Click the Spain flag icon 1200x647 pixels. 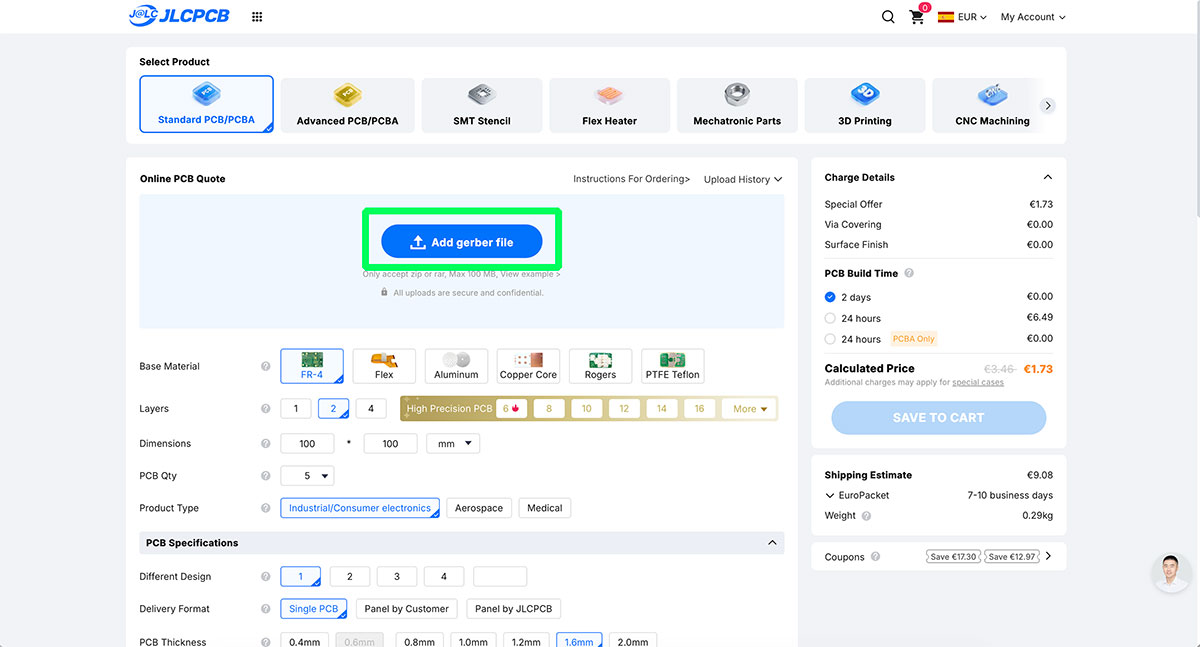pos(946,17)
